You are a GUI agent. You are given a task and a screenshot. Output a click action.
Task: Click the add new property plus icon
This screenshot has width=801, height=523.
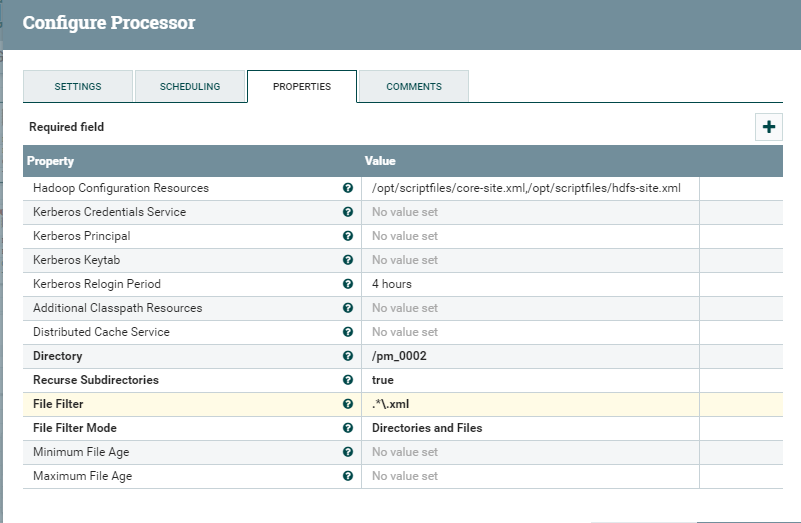pyautogui.click(x=768, y=127)
